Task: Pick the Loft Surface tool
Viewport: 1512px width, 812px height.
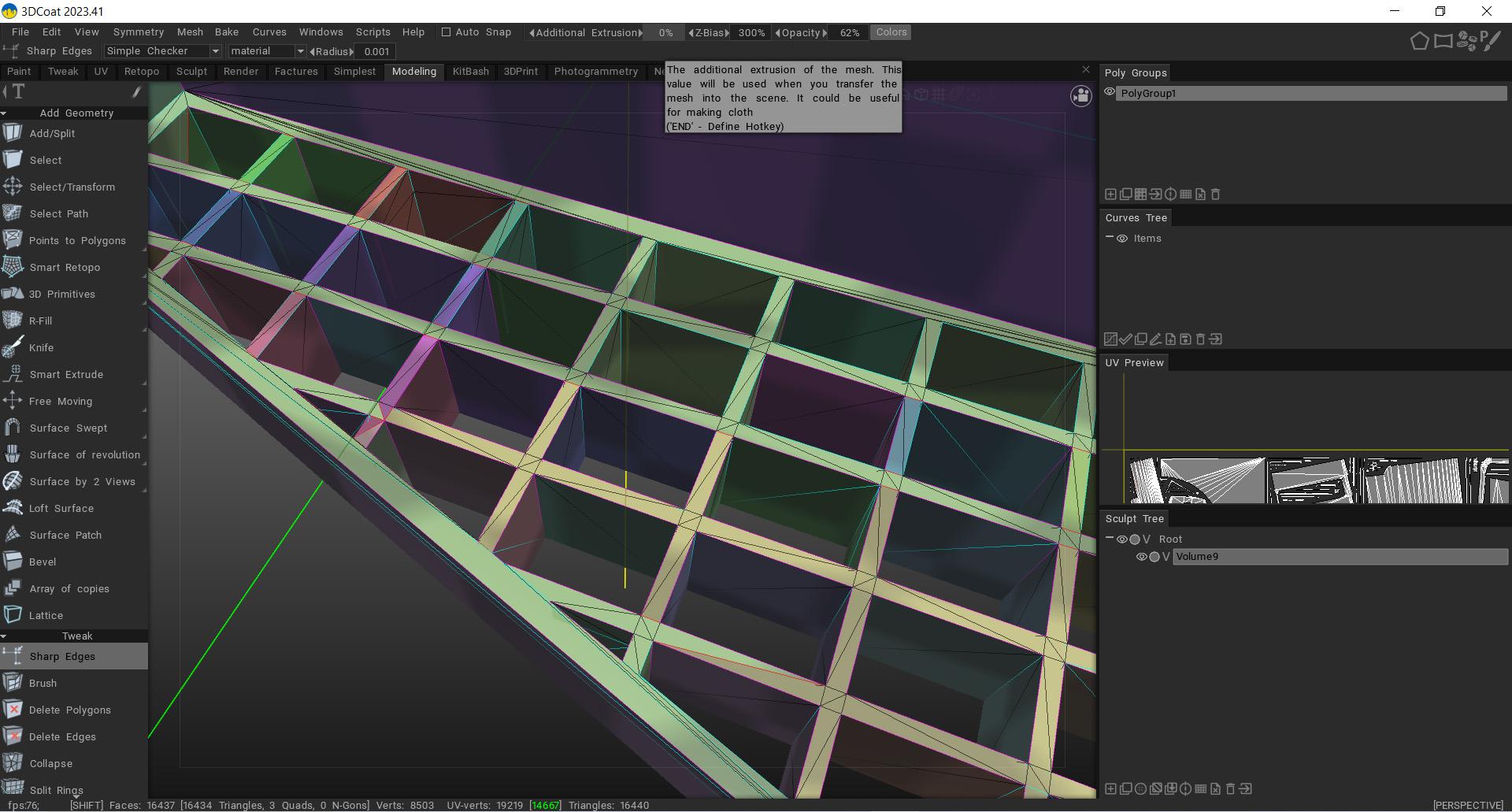Action: pos(61,508)
